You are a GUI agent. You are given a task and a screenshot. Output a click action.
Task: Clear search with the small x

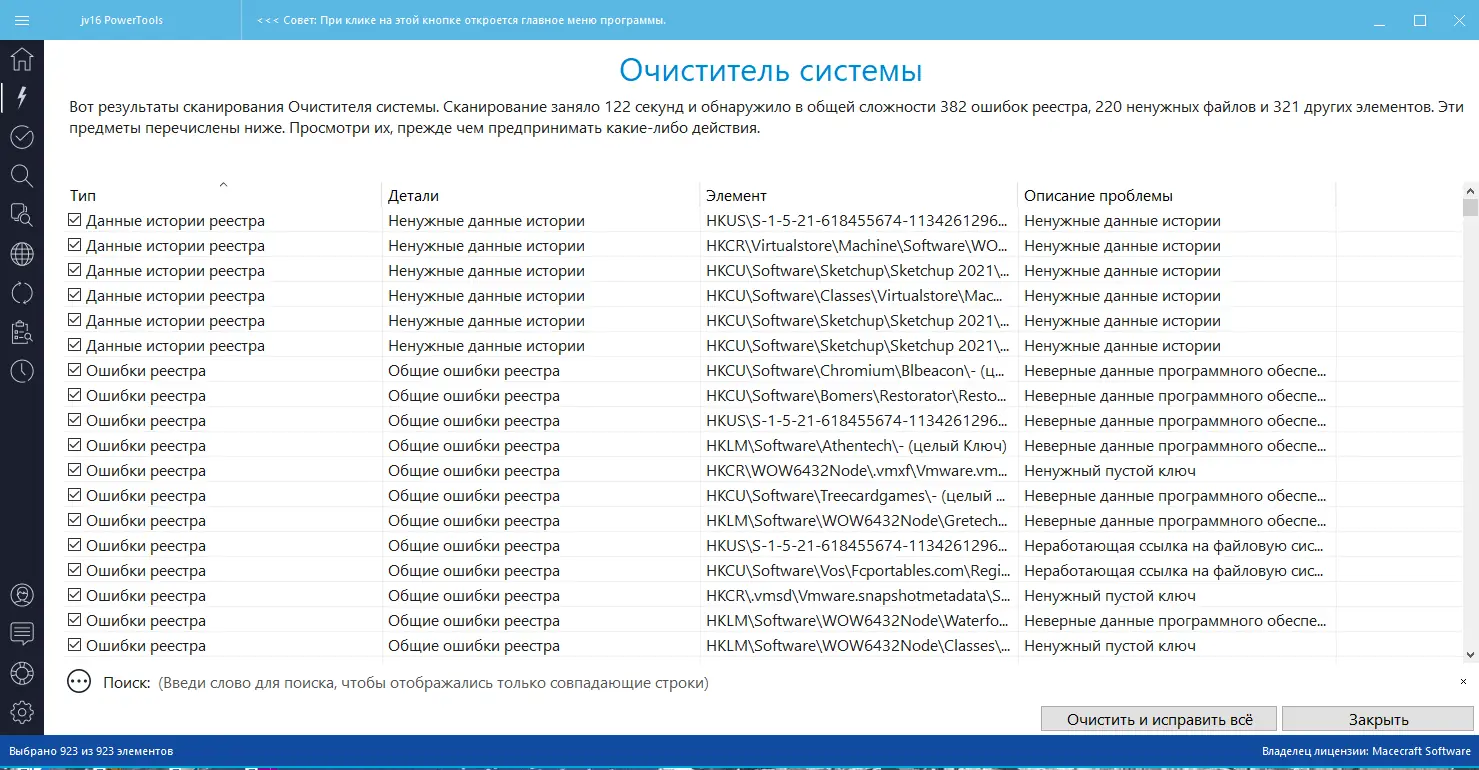point(1464,681)
